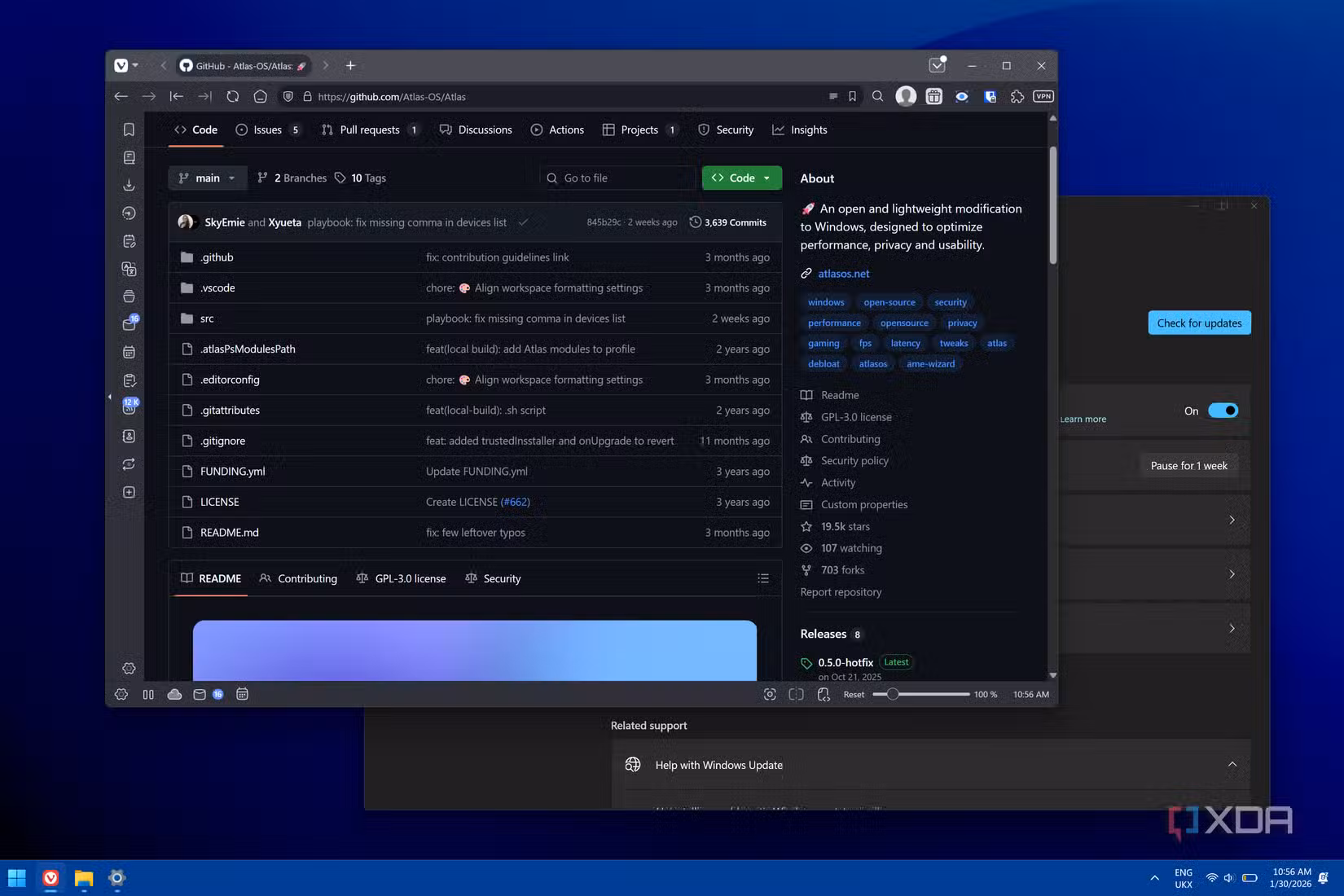Open Downloads panel in sidebar
Viewport: 1344px width, 896px height.
point(129,185)
